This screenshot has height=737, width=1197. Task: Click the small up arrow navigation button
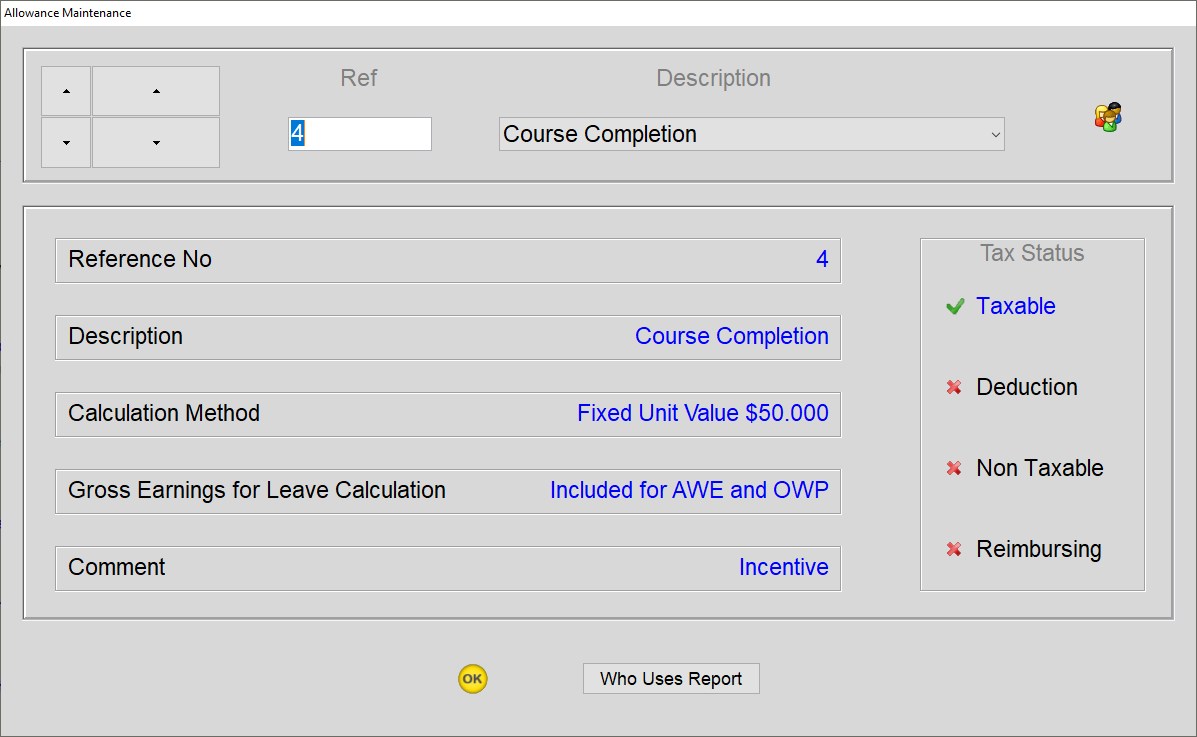coord(66,91)
